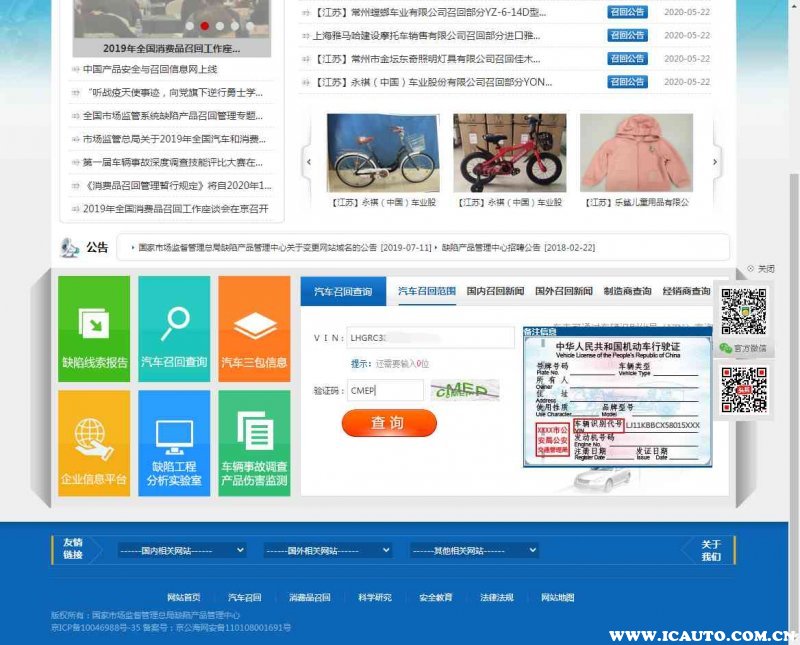Expand the 国外相关网站 dropdown
The width and height of the screenshot is (800, 645).
click(x=327, y=550)
